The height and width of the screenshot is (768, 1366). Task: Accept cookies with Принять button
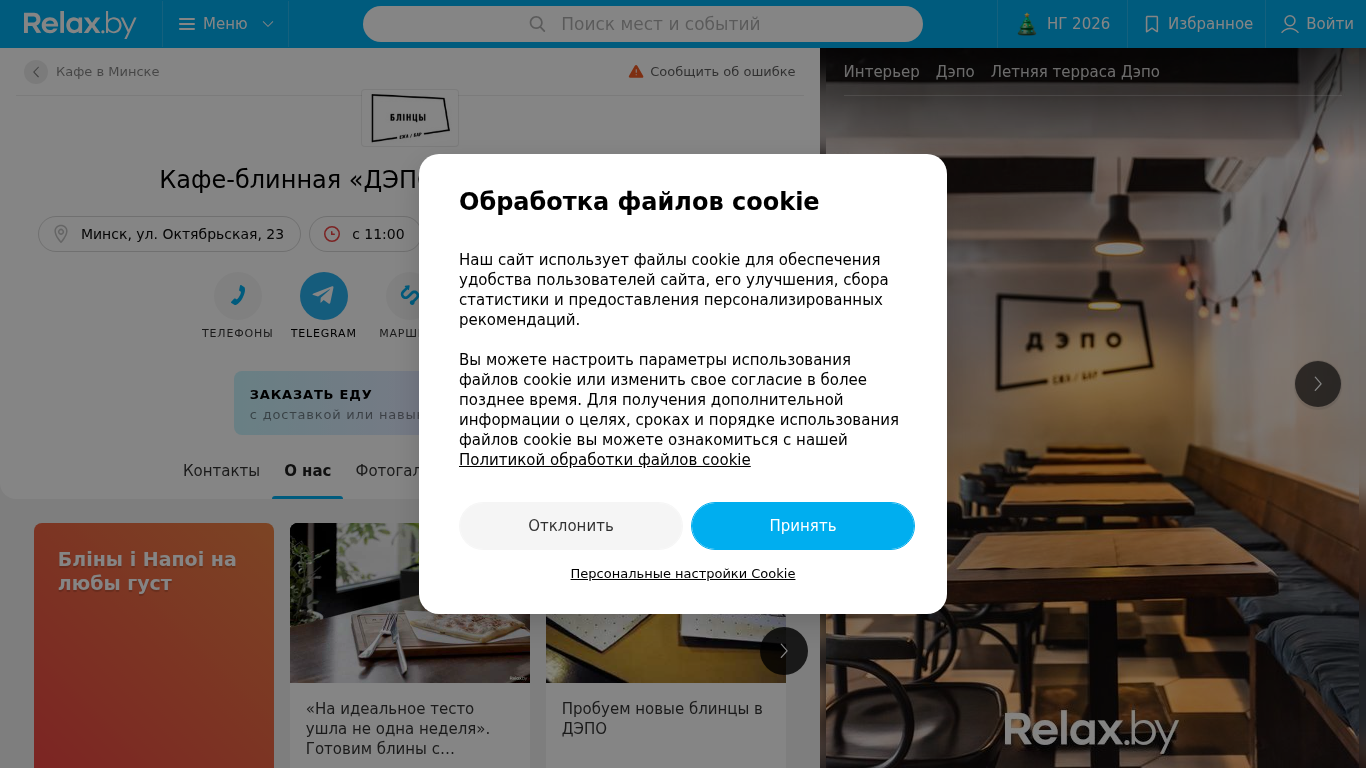click(x=803, y=526)
